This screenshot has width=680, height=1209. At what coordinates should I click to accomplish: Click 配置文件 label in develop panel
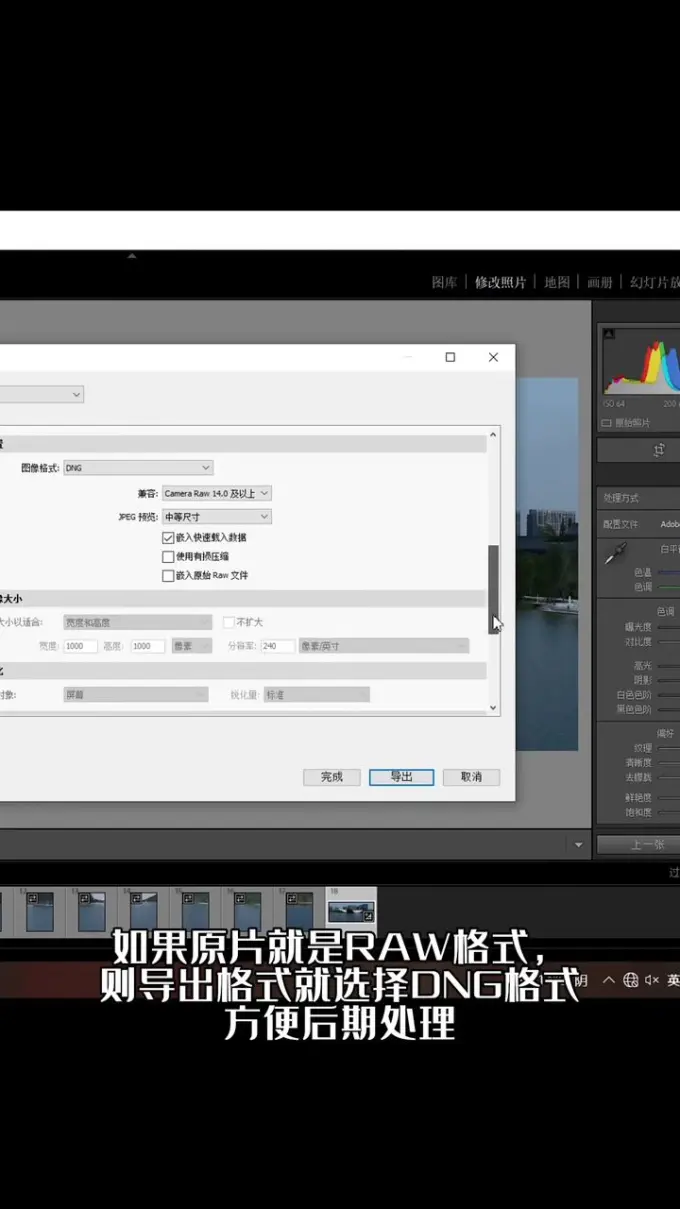tap(620, 524)
